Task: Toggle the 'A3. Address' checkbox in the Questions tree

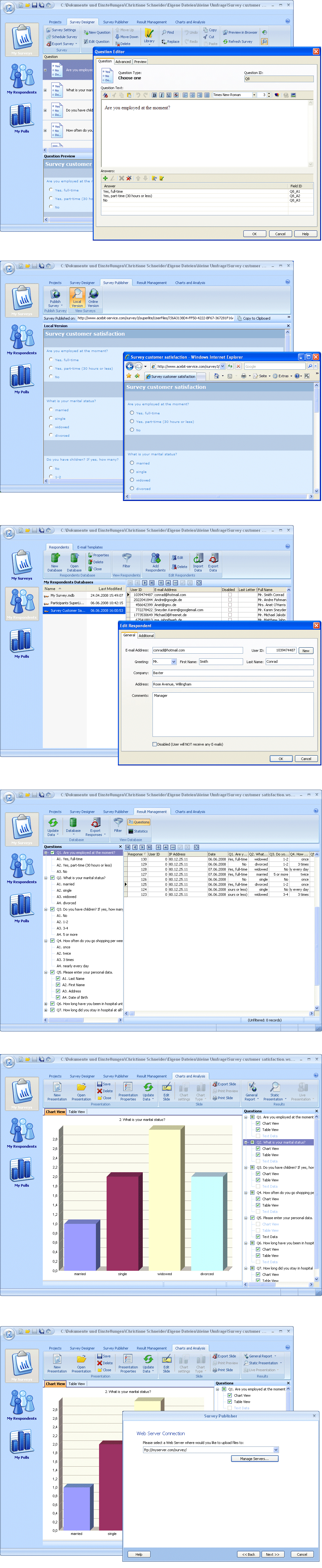Action: 59,991
